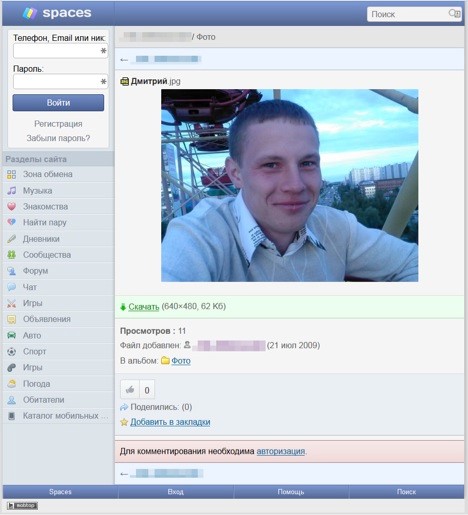Screen dimensions: 468x515
Task: Click the Войти login button
Action: coord(58,103)
